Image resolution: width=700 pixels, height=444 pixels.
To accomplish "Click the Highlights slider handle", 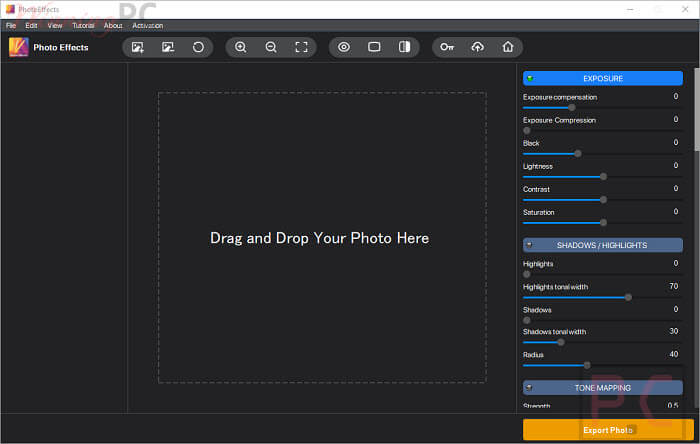I will coord(527,274).
